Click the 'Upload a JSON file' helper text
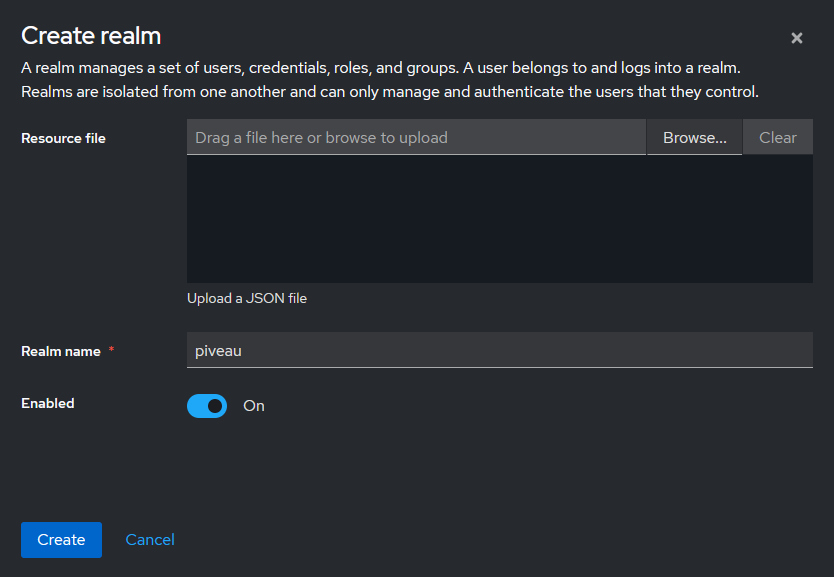 tap(247, 298)
